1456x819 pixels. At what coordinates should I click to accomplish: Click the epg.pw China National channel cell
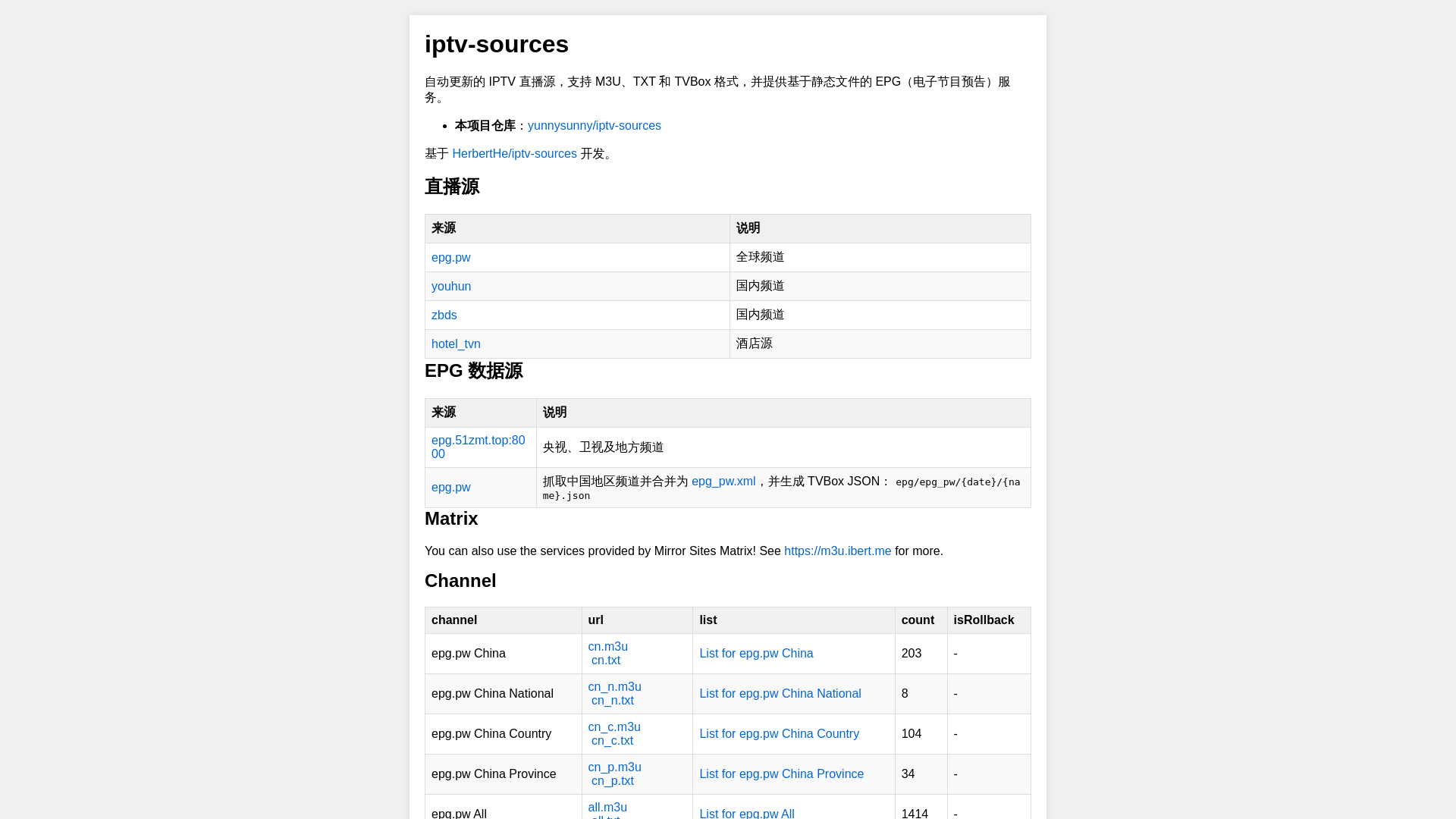pyautogui.click(x=504, y=694)
